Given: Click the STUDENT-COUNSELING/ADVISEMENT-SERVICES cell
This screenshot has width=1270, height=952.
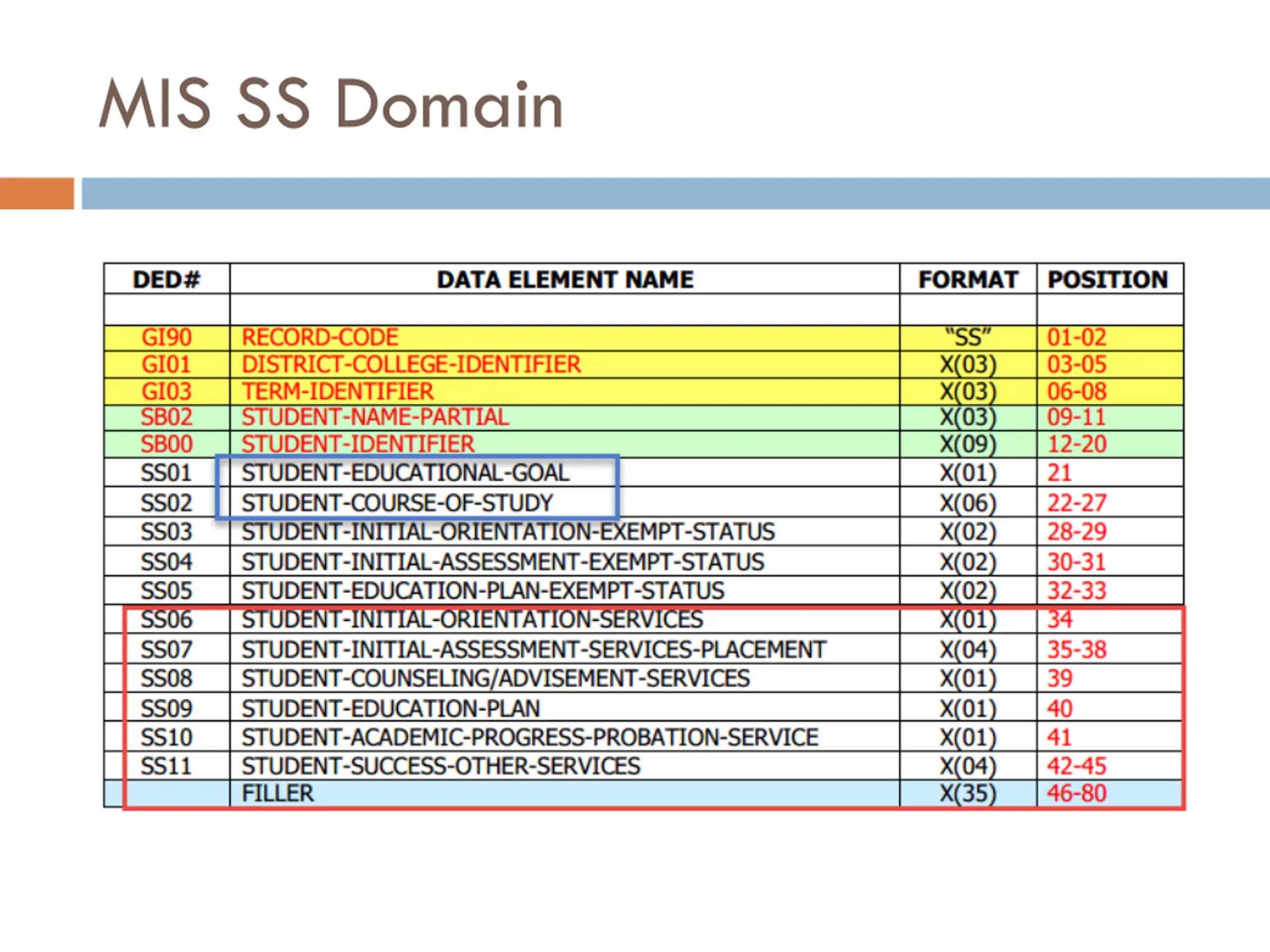Looking at the screenshot, I should pyautogui.click(x=496, y=678).
